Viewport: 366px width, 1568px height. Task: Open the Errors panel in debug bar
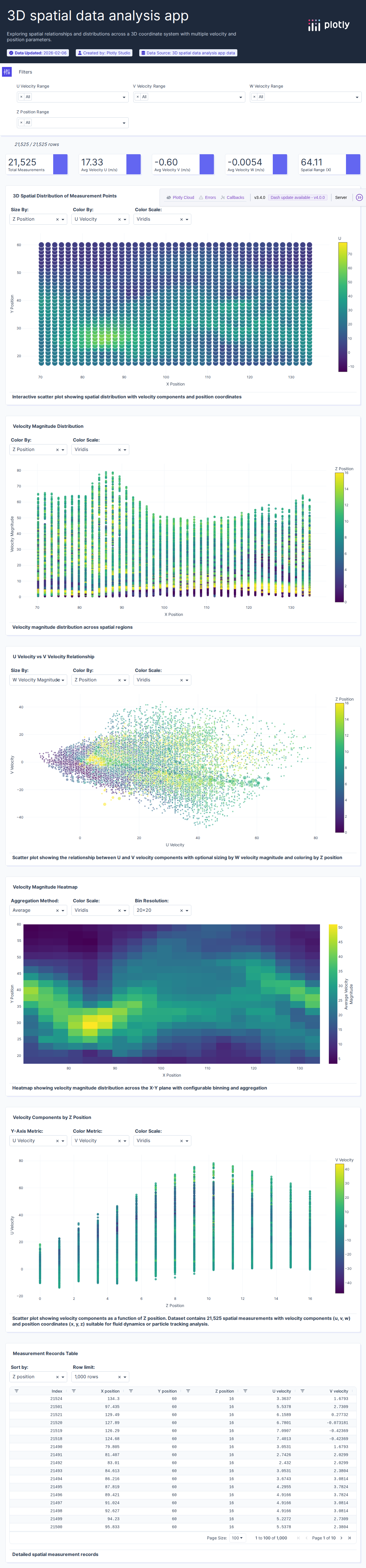click(x=207, y=197)
